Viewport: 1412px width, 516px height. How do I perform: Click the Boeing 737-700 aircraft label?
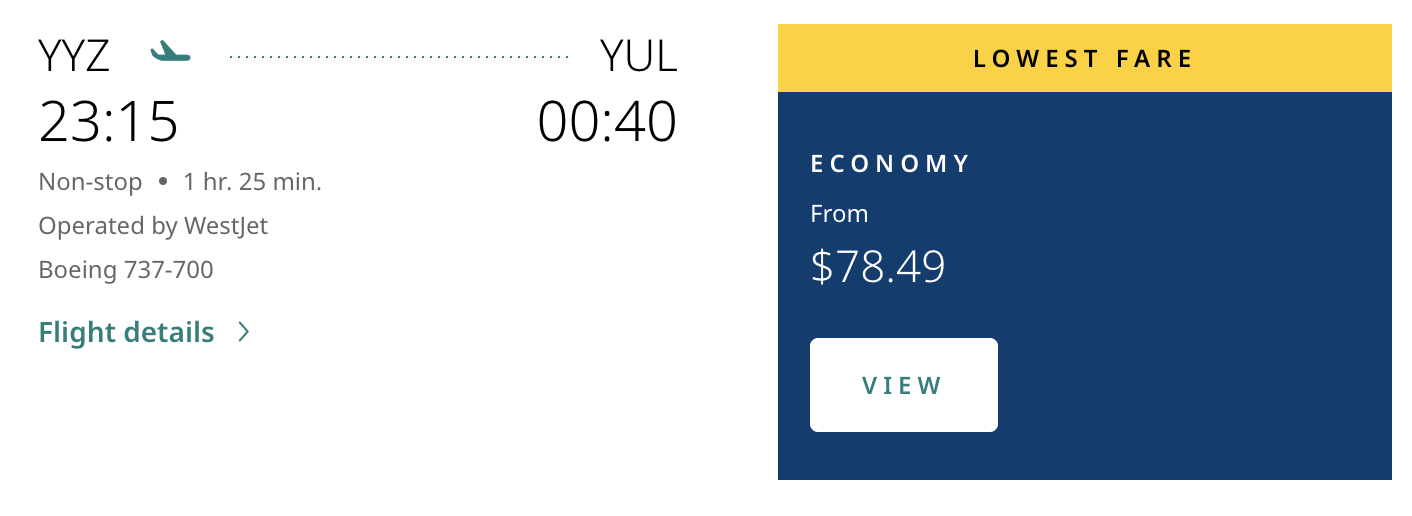pyautogui.click(x=126, y=270)
